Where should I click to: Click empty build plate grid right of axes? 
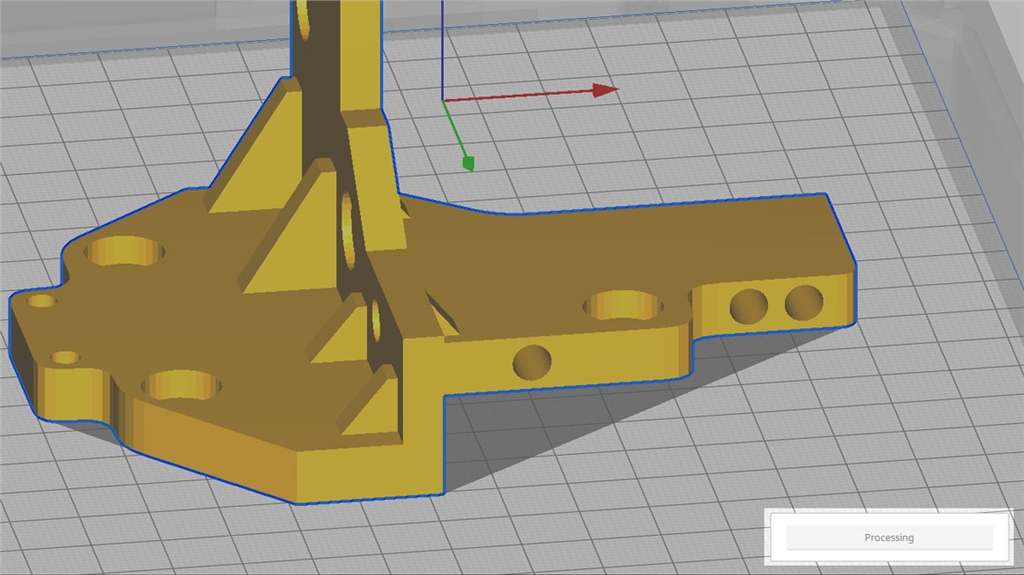coord(750,130)
